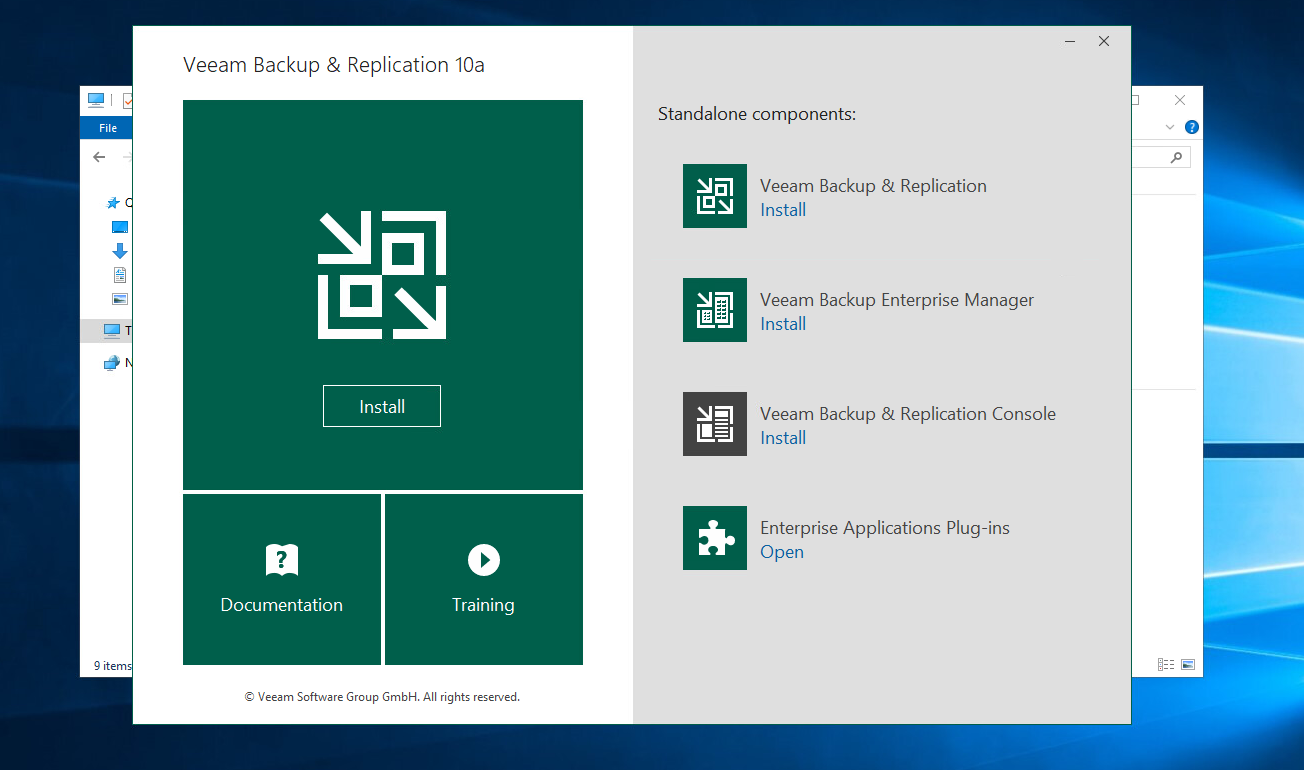Click the computer icon in Explorer title bar

[96, 100]
